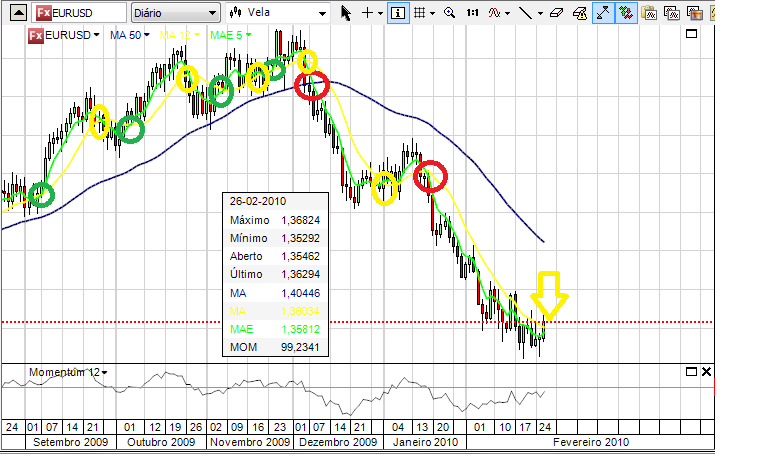
Task: Click Novembro 2009 on the time axis
Action: pos(250,442)
